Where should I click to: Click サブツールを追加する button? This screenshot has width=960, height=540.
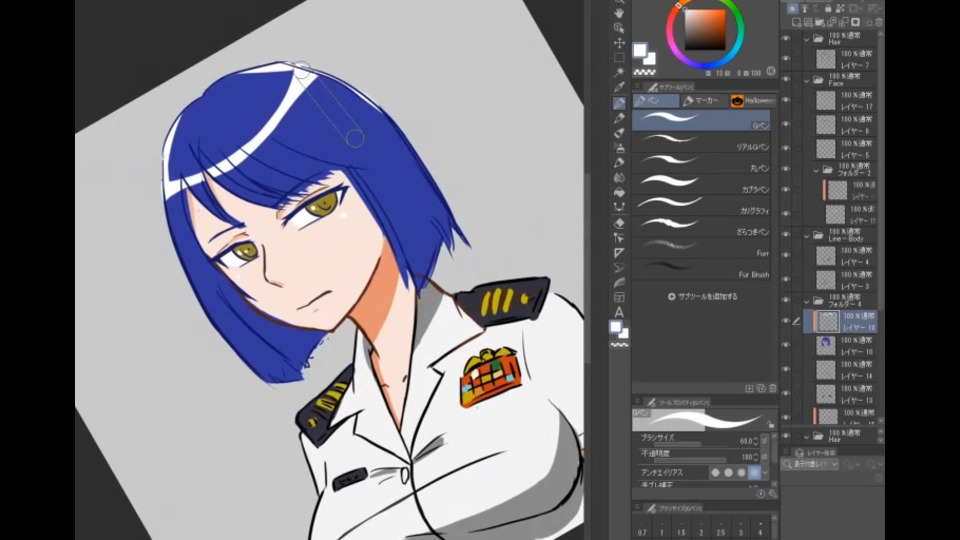703,296
